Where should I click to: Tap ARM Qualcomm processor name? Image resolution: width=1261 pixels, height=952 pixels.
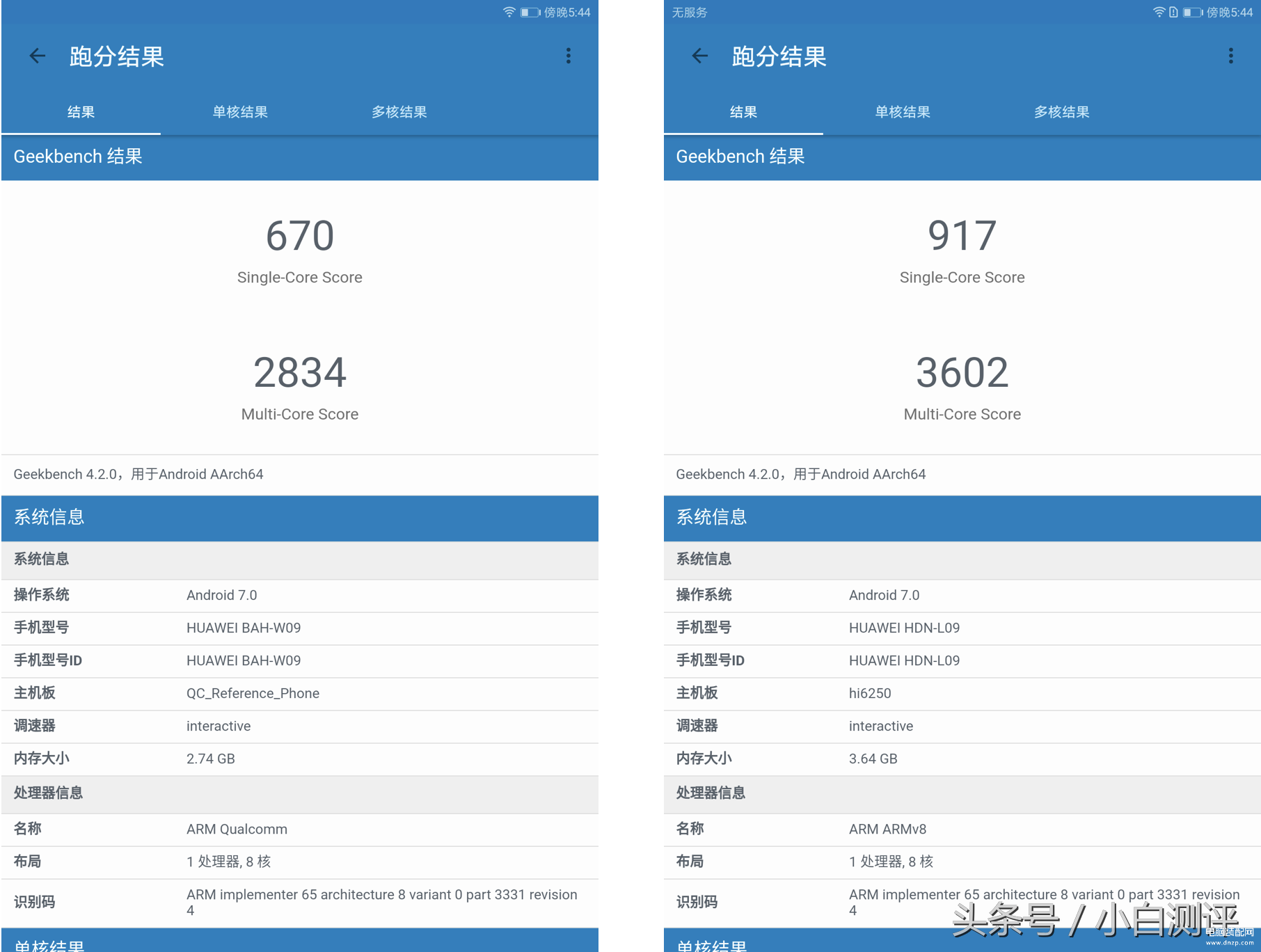tap(237, 829)
